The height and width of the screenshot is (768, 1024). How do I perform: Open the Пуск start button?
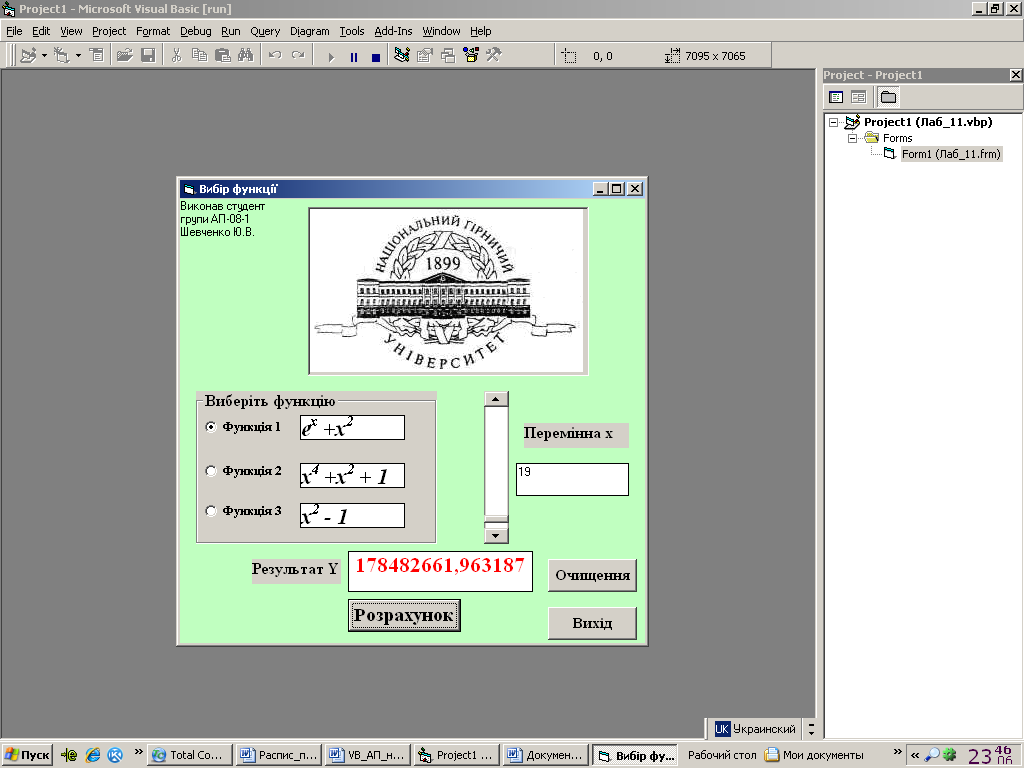tap(27, 755)
